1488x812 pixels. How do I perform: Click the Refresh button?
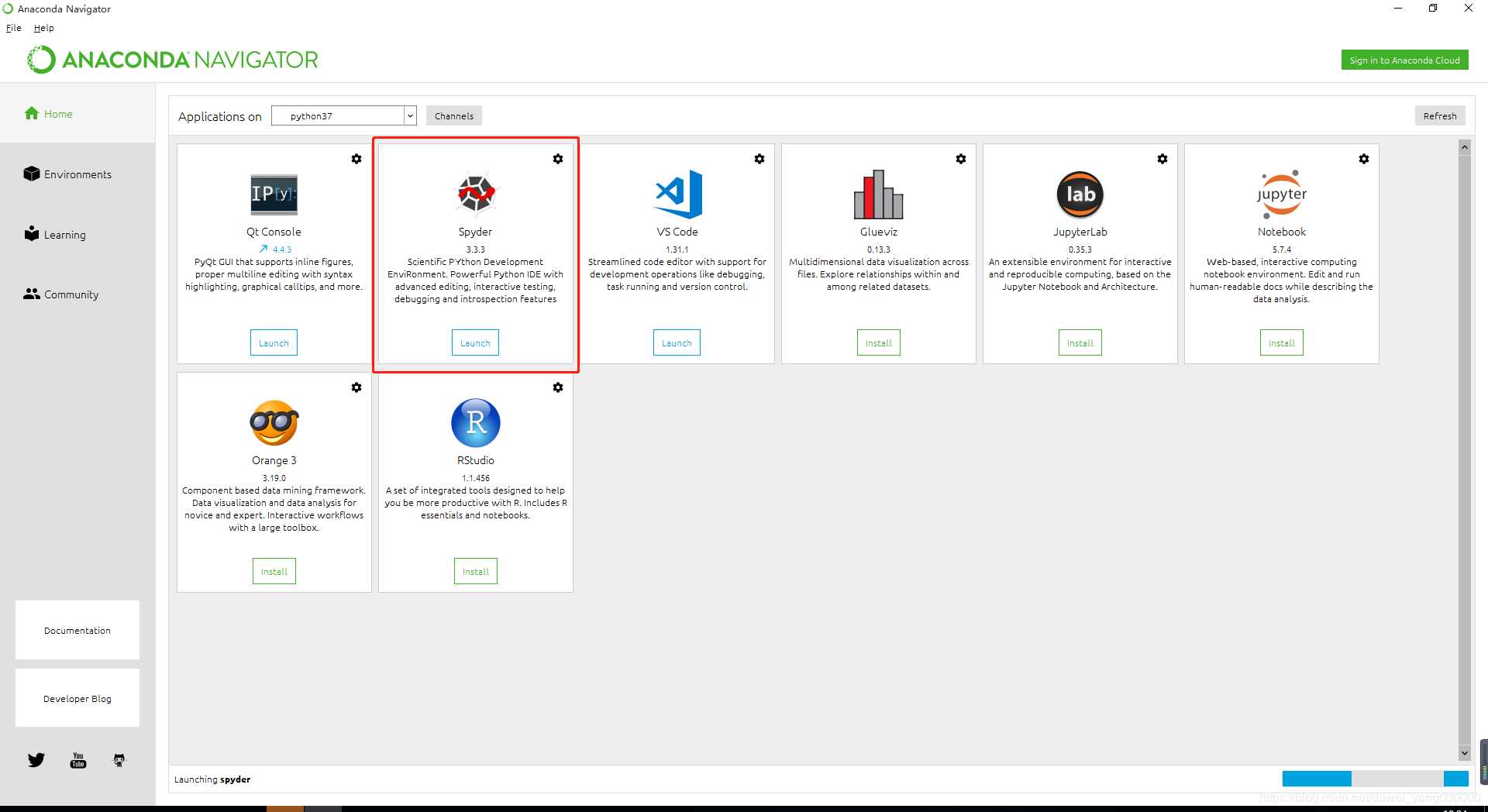click(1440, 115)
